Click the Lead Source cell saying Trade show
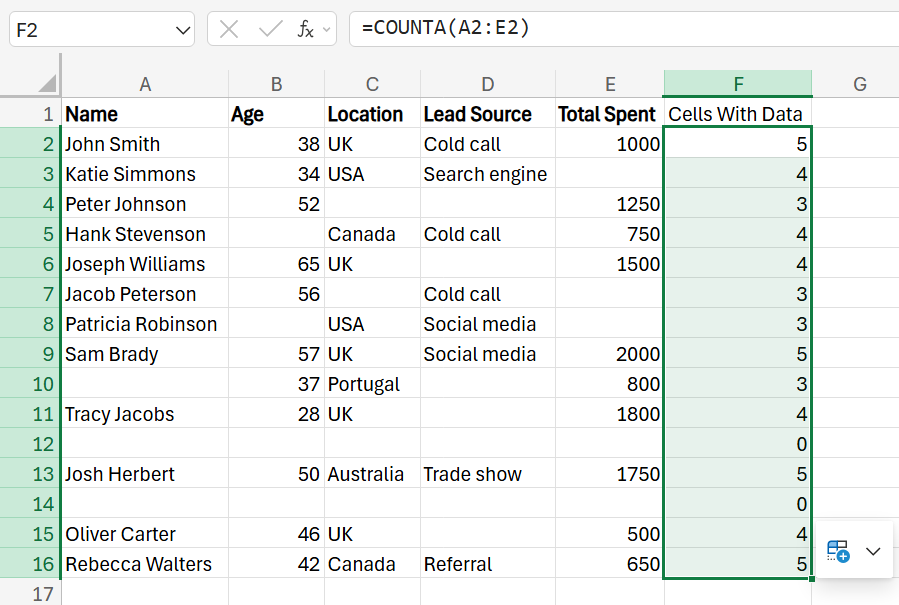This screenshot has width=899, height=605. 486,474
